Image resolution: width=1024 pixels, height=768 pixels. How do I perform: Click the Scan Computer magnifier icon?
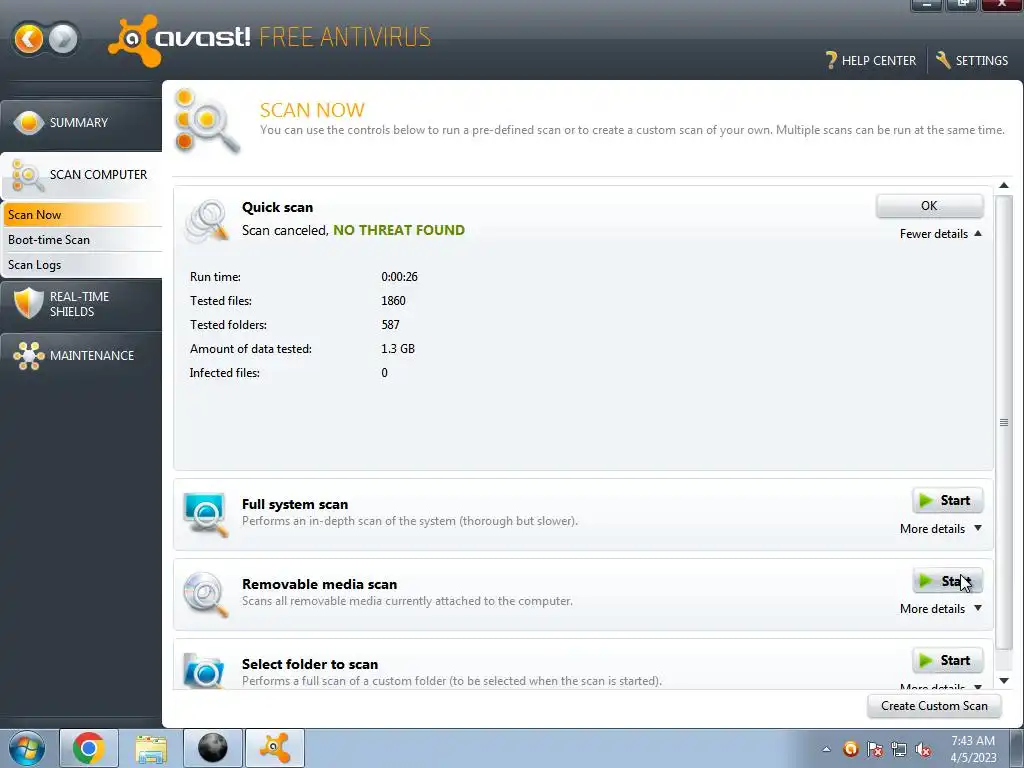coord(27,176)
